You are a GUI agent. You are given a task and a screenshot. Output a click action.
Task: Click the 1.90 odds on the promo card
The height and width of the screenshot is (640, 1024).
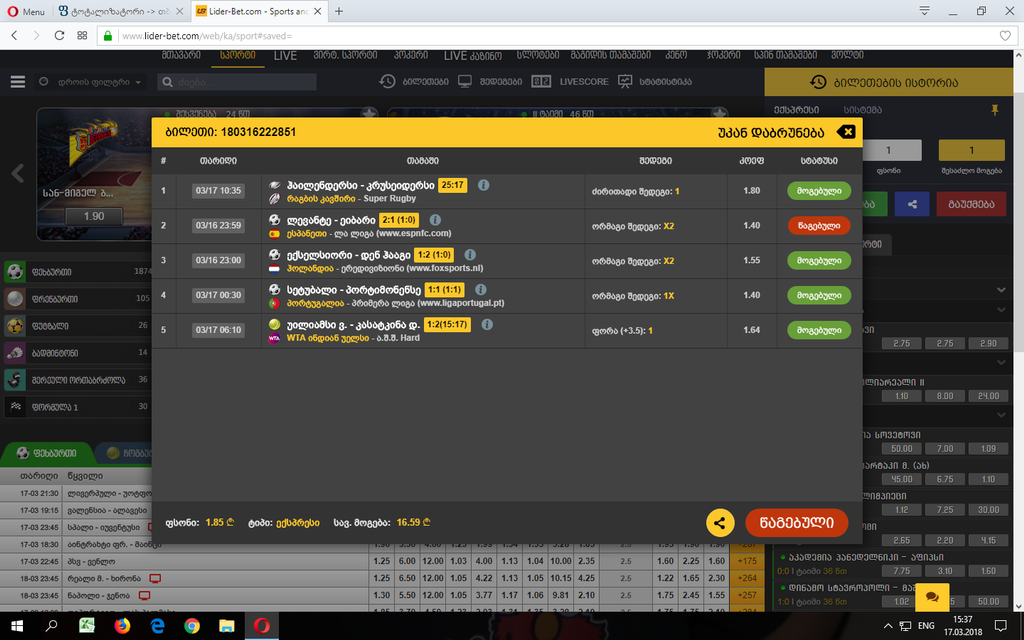click(x=94, y=216)
